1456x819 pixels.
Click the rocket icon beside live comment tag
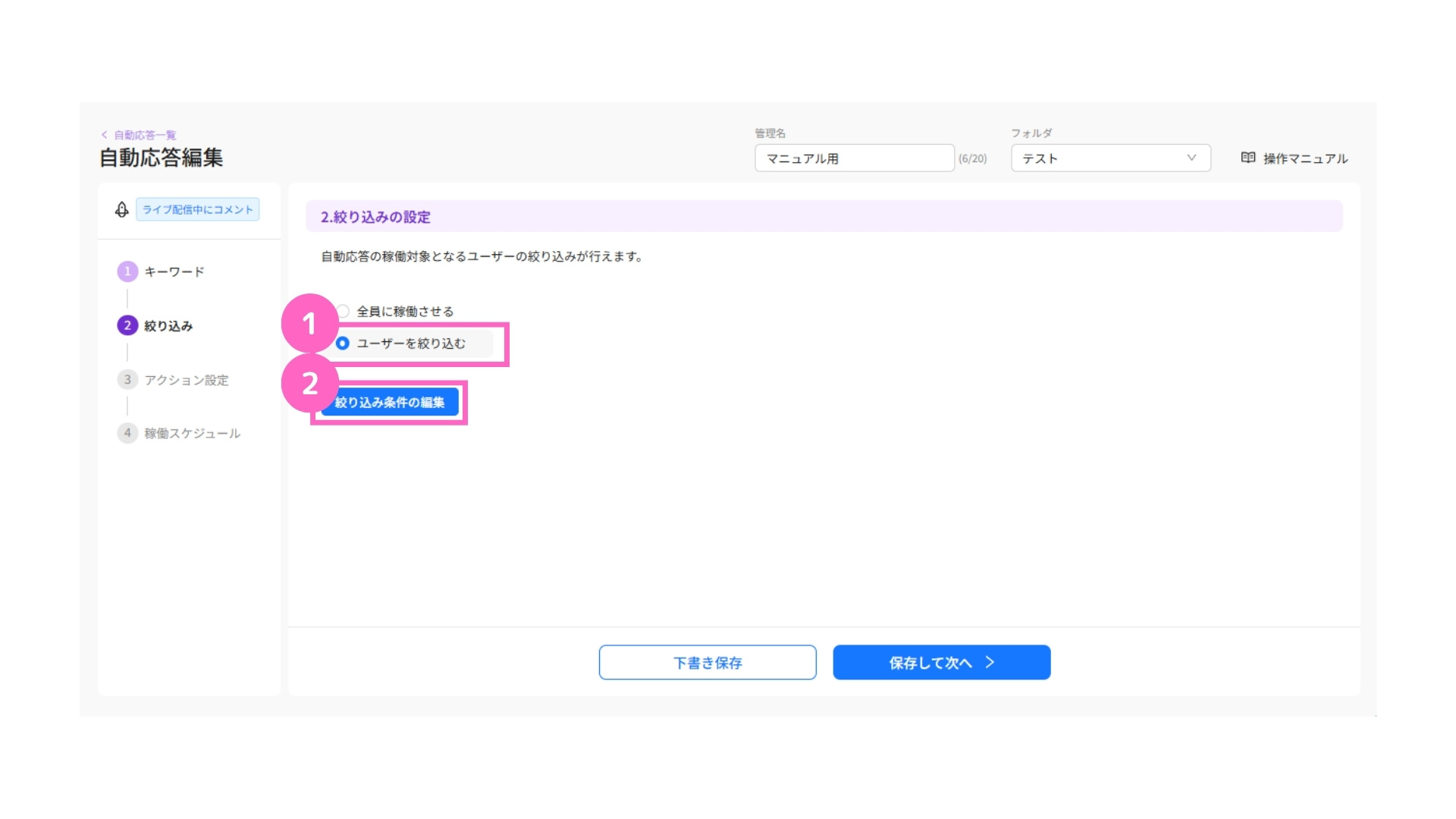tap(121, 209)
